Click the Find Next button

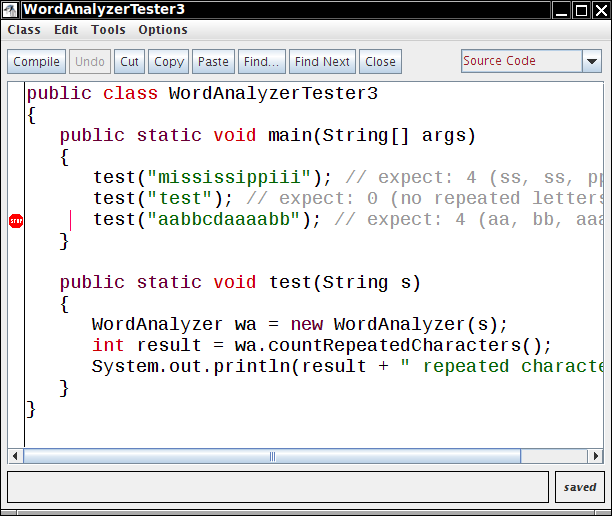[322, 62]
